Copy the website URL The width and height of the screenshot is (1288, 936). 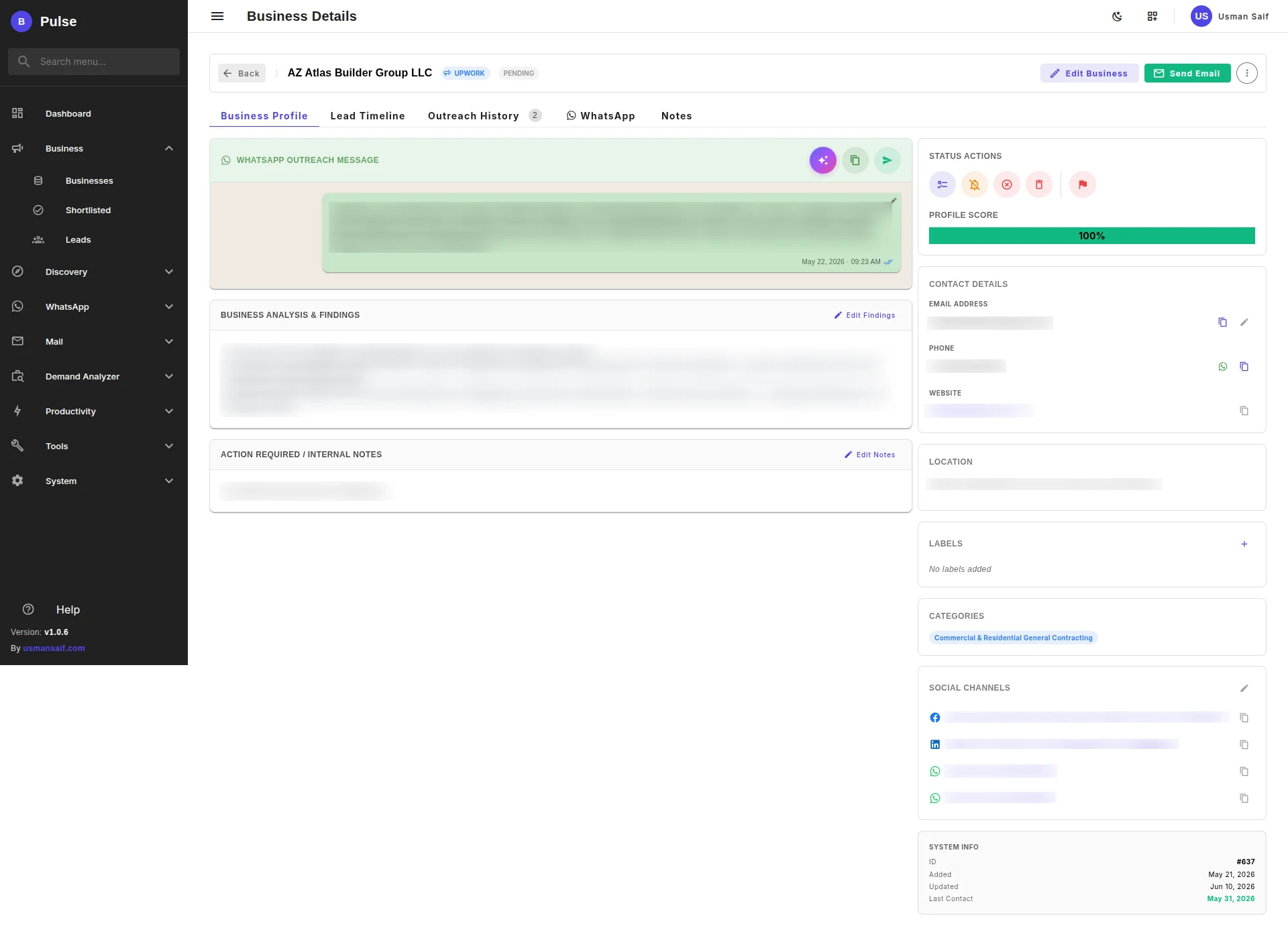[x=1244, y=411]
